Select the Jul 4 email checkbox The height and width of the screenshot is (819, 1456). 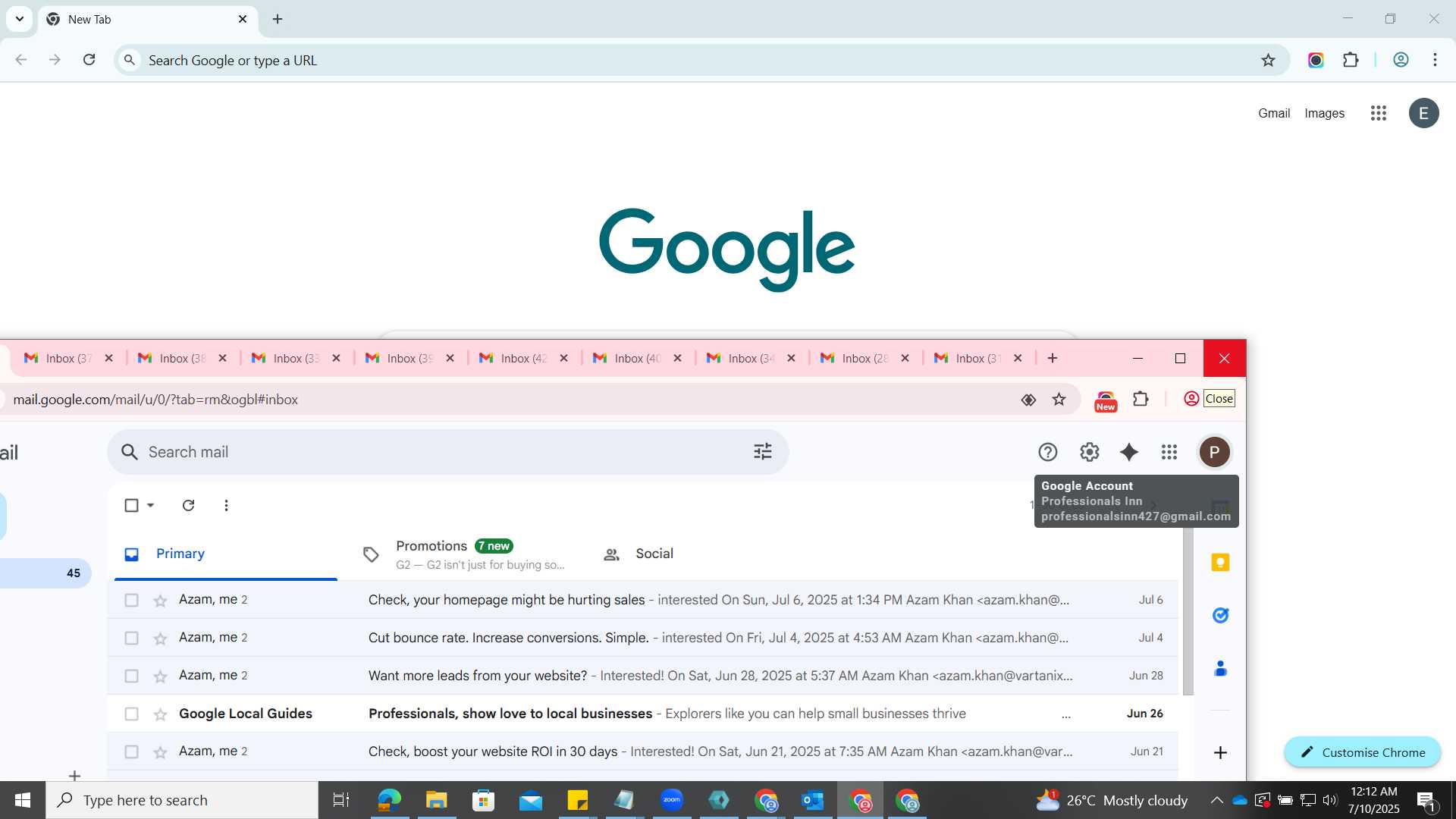click(x=131, y=638)
